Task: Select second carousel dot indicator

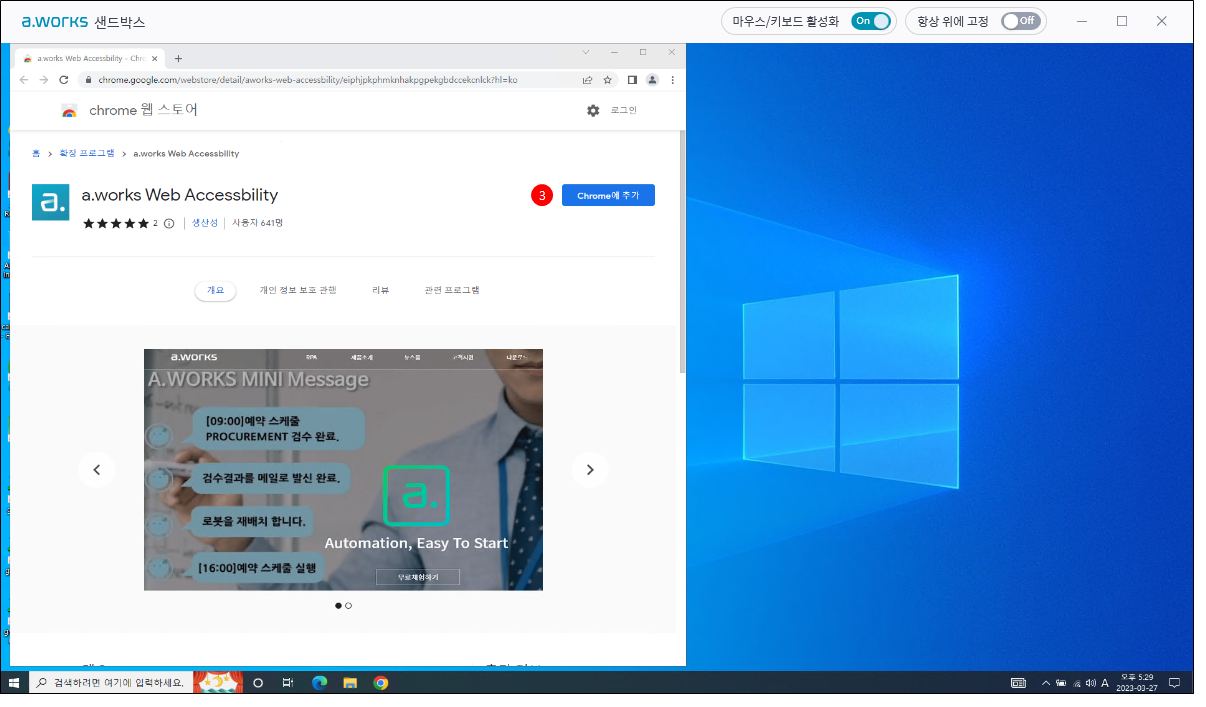Action: [x=348, y=606]
